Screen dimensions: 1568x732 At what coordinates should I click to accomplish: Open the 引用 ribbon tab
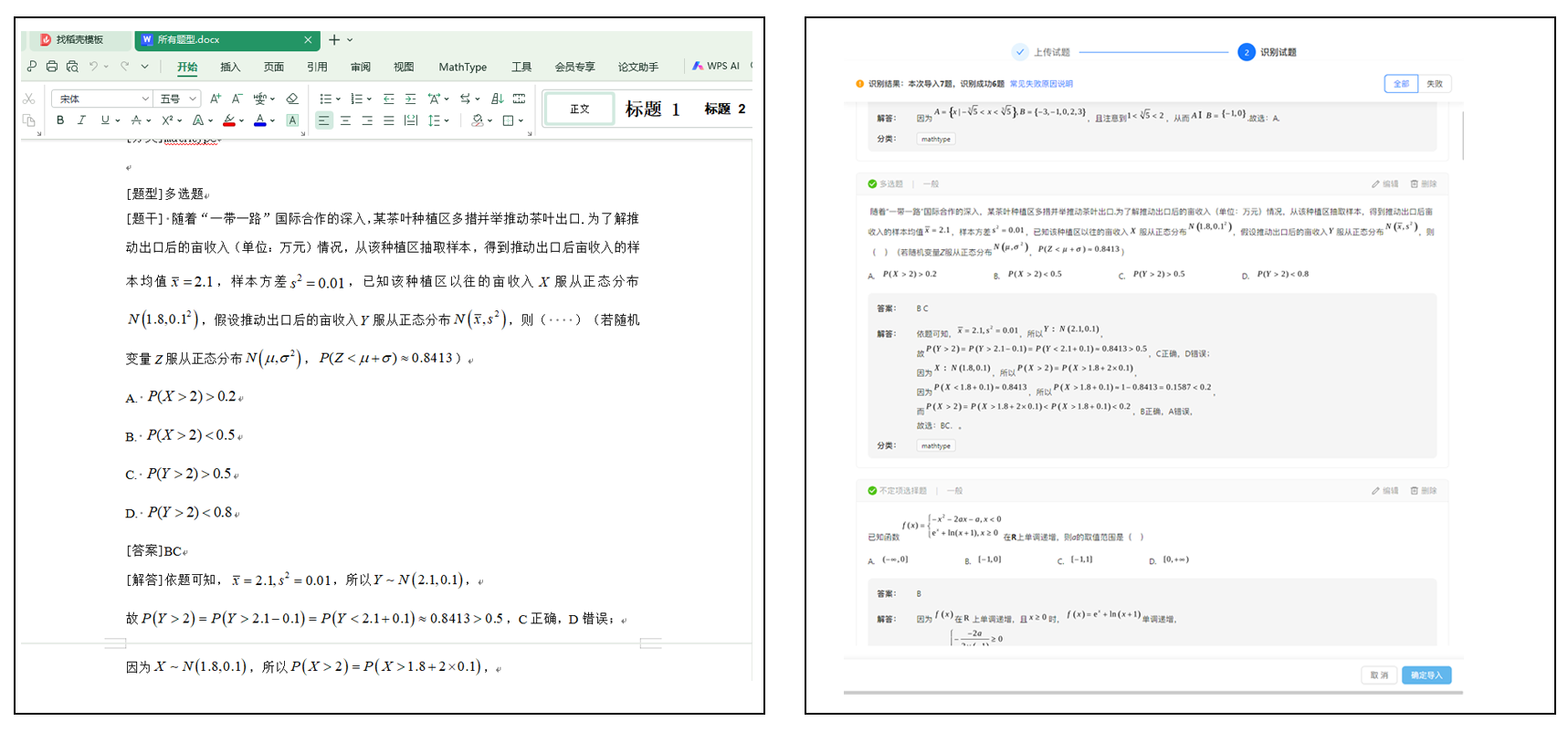pyautogui.click(x=317, y=67)
